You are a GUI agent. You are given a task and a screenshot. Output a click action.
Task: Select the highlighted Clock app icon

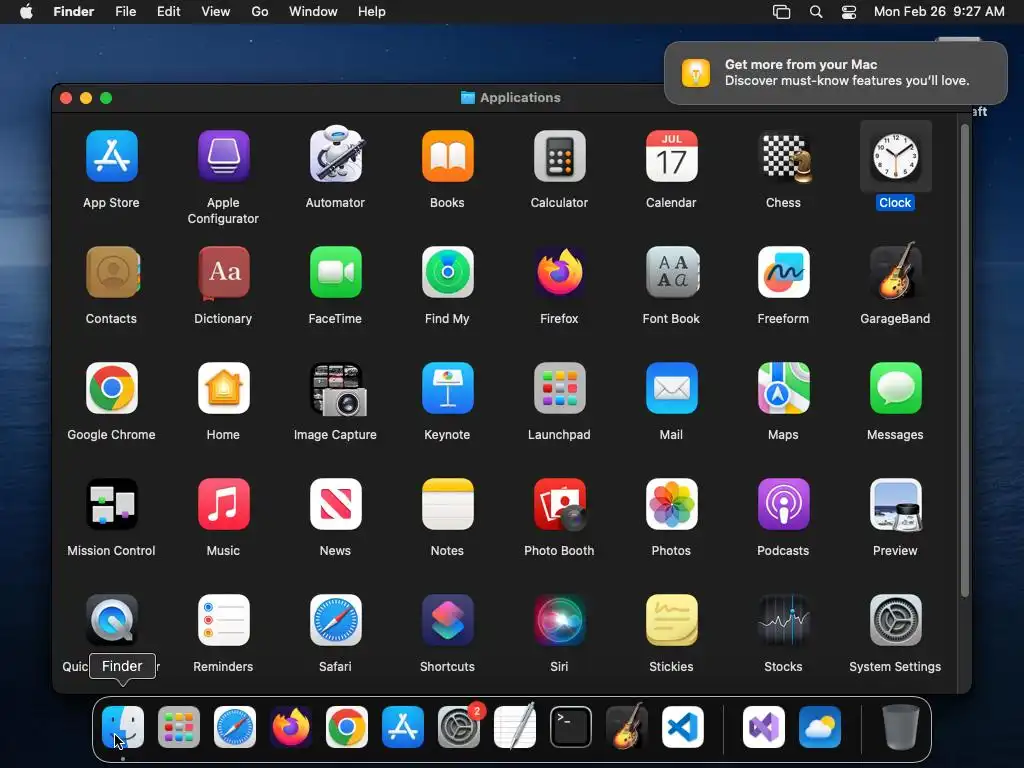pyautogui.click(x=895, y=156)
